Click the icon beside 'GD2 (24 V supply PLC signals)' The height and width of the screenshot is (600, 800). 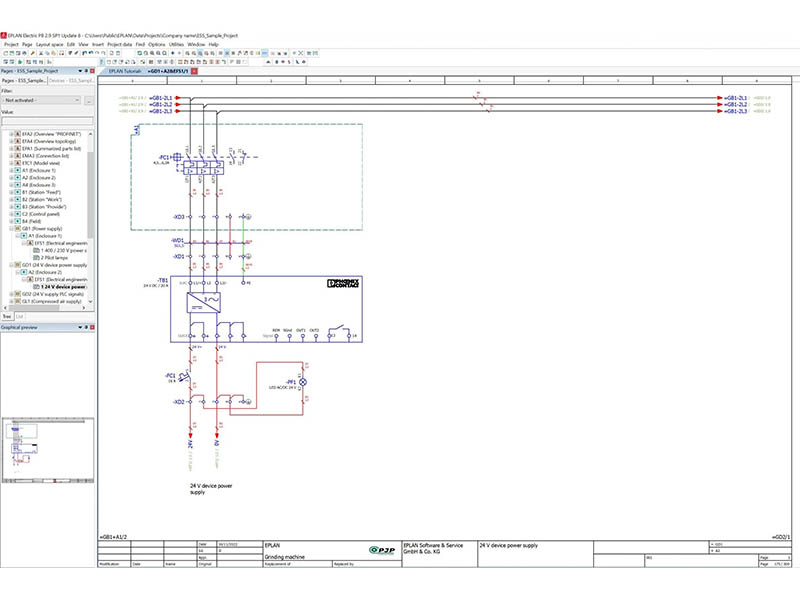click(18, 294)
